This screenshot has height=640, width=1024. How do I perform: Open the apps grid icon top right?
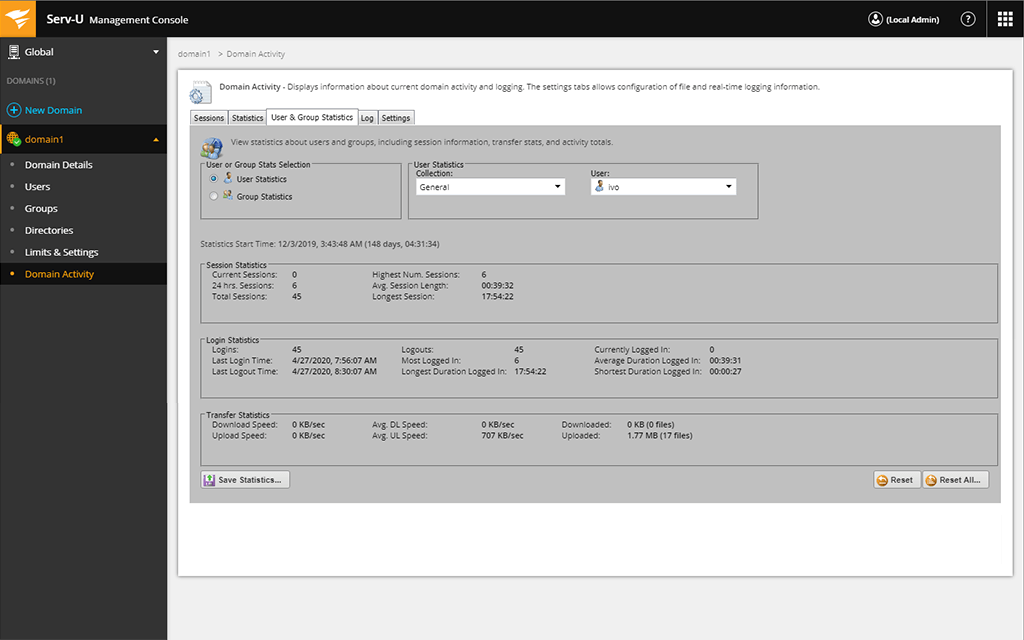click(1005, 18)
